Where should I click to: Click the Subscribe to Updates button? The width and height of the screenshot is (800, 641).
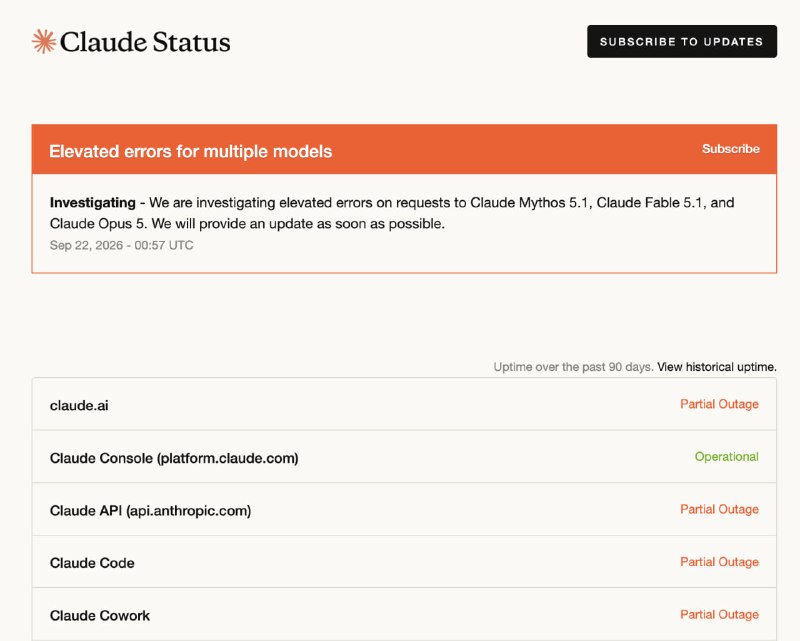tap(682, 41)
